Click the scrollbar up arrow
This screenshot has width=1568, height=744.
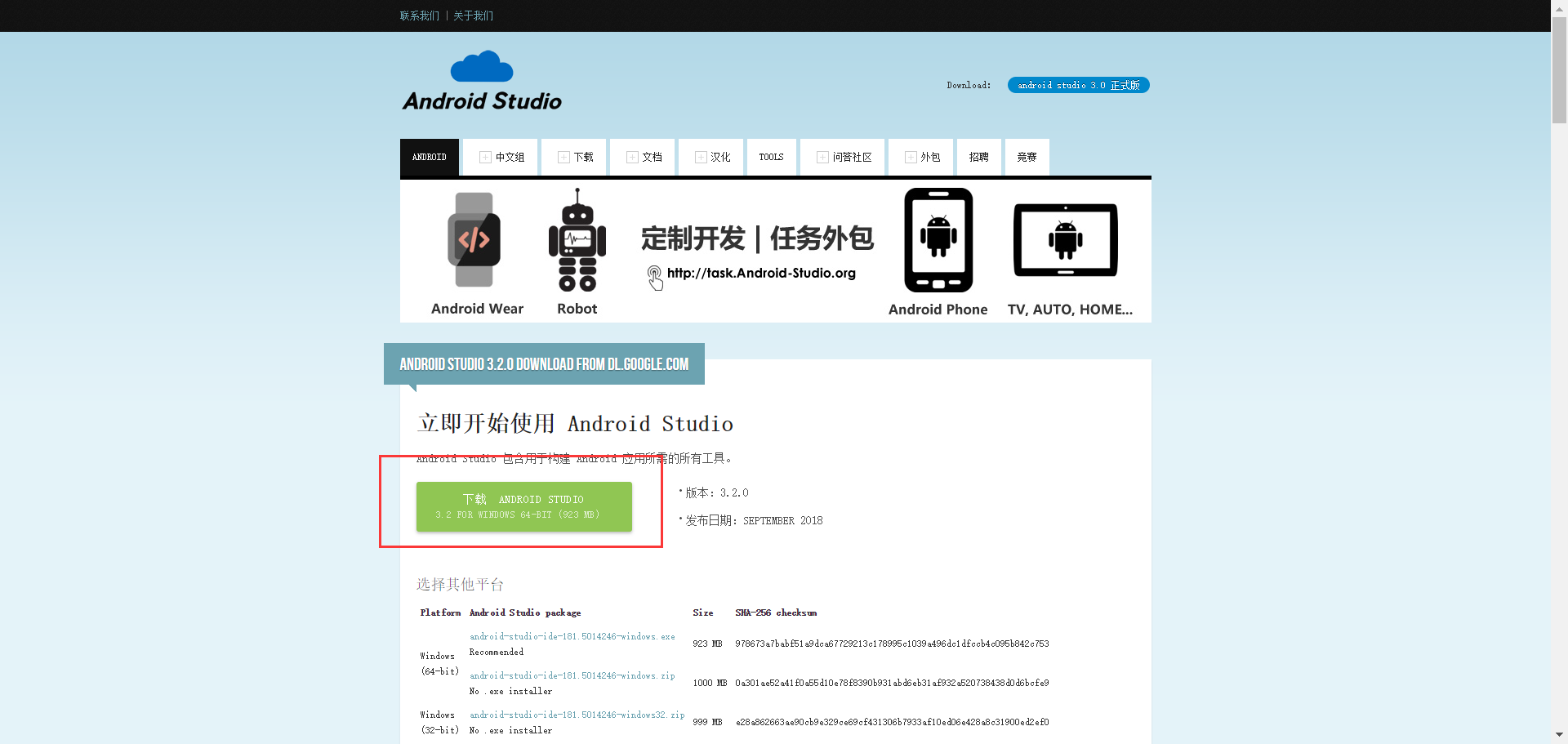pos(1559,7)
